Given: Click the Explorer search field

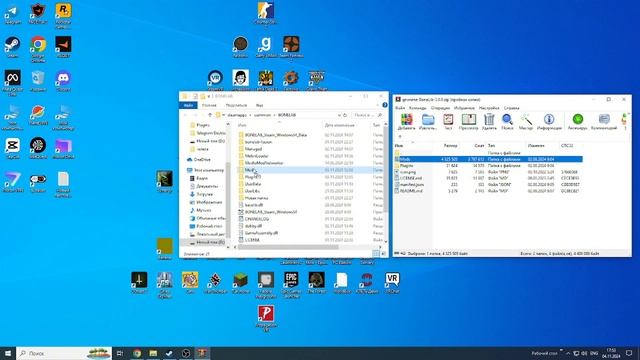Looking at the screenshot, I should coord(367,115).
